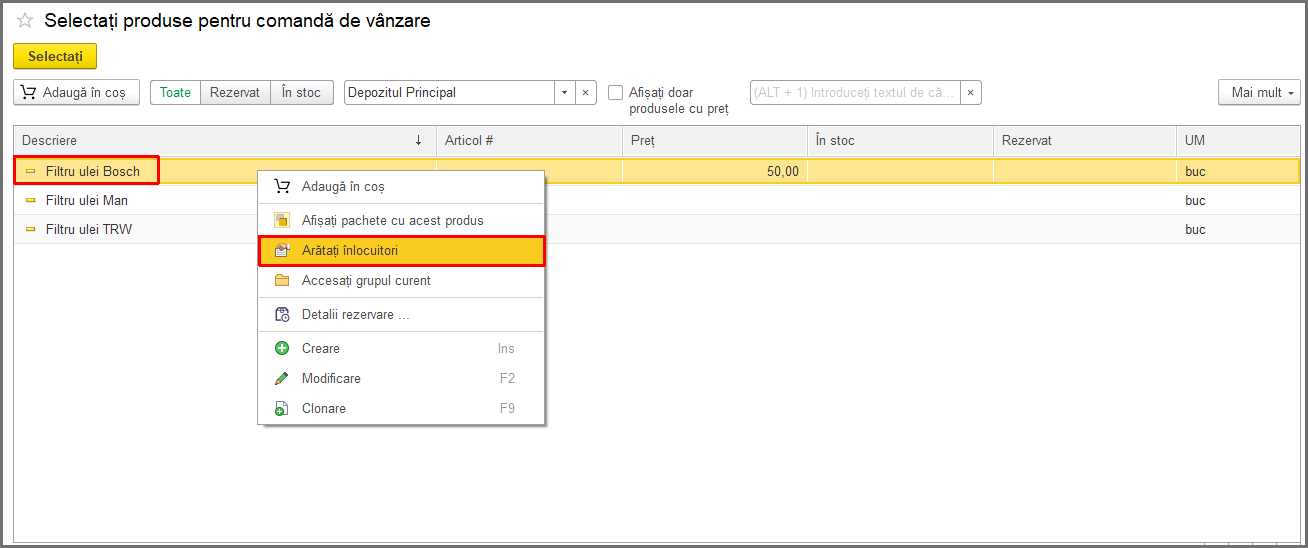Choose Arătați înlocuitori from context menu
The image size is (1308, 548).
[401, 251]
